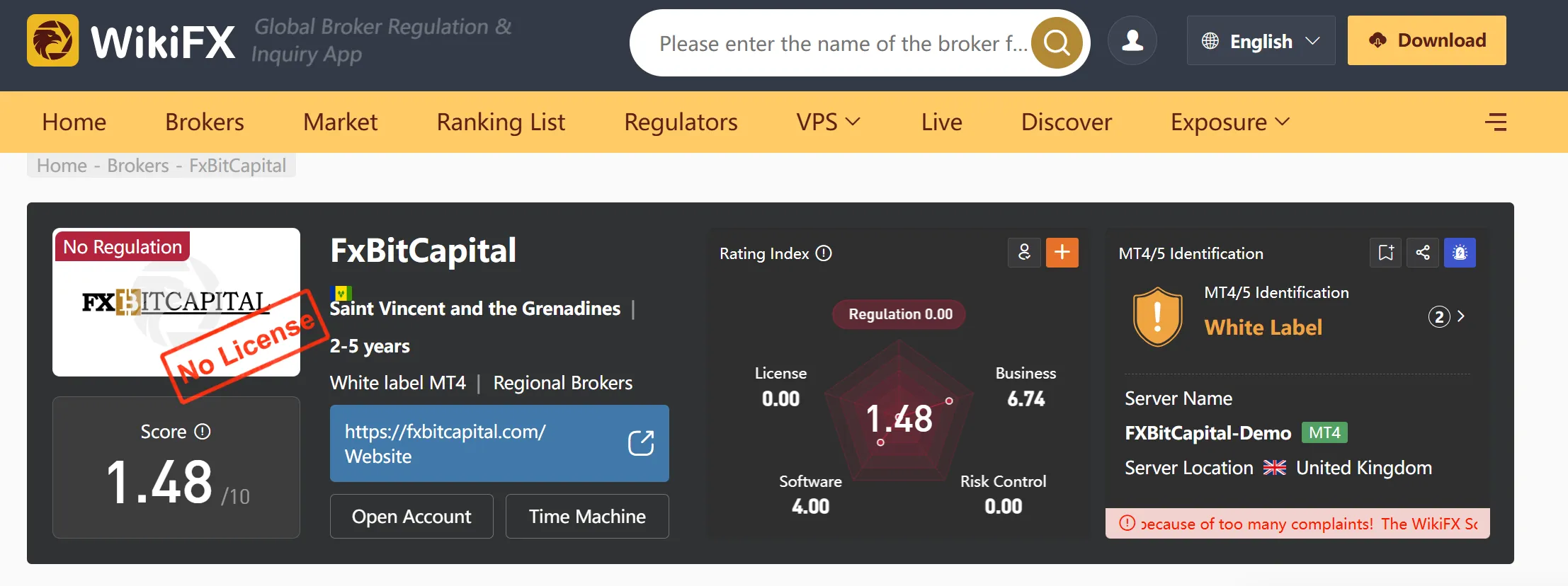Bookmark this broker with the bookmark icon
Viewport: 1568px width, 586px height.
point(1386,253)
